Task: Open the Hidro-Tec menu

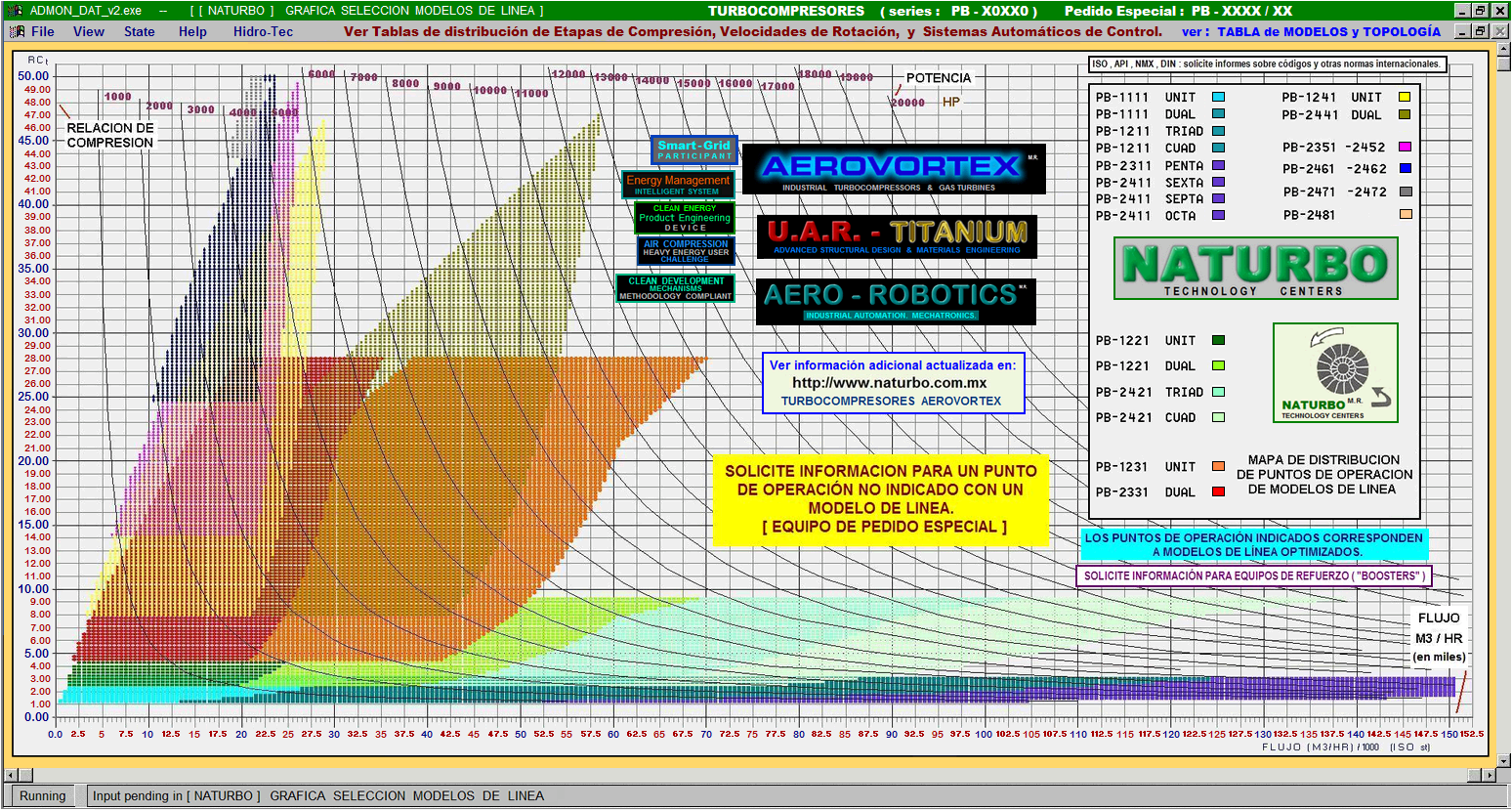Action: (264, 31)
